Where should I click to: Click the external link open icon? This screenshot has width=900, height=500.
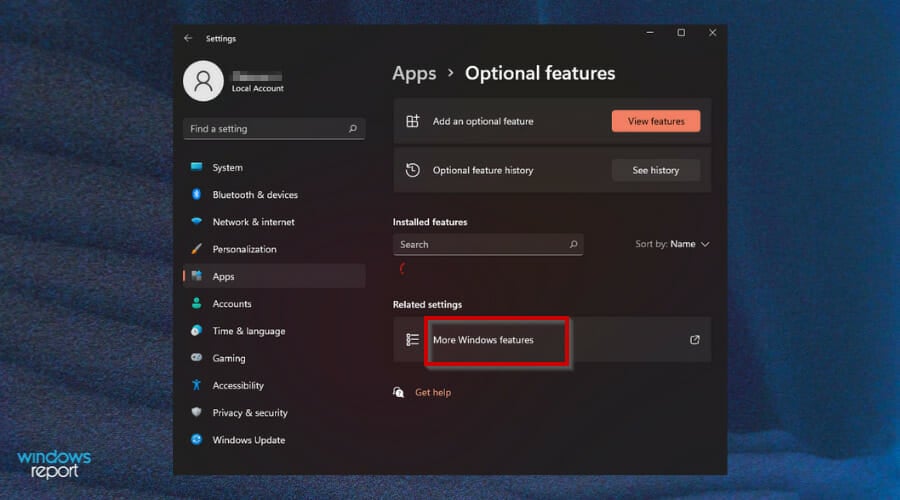tap(695, 340)
